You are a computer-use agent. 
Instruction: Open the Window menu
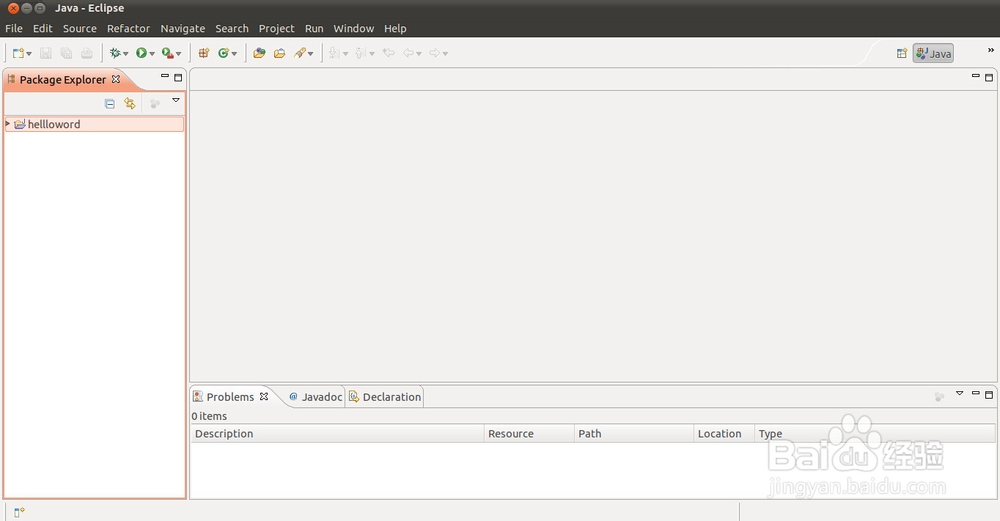click(x=353, y=29)
